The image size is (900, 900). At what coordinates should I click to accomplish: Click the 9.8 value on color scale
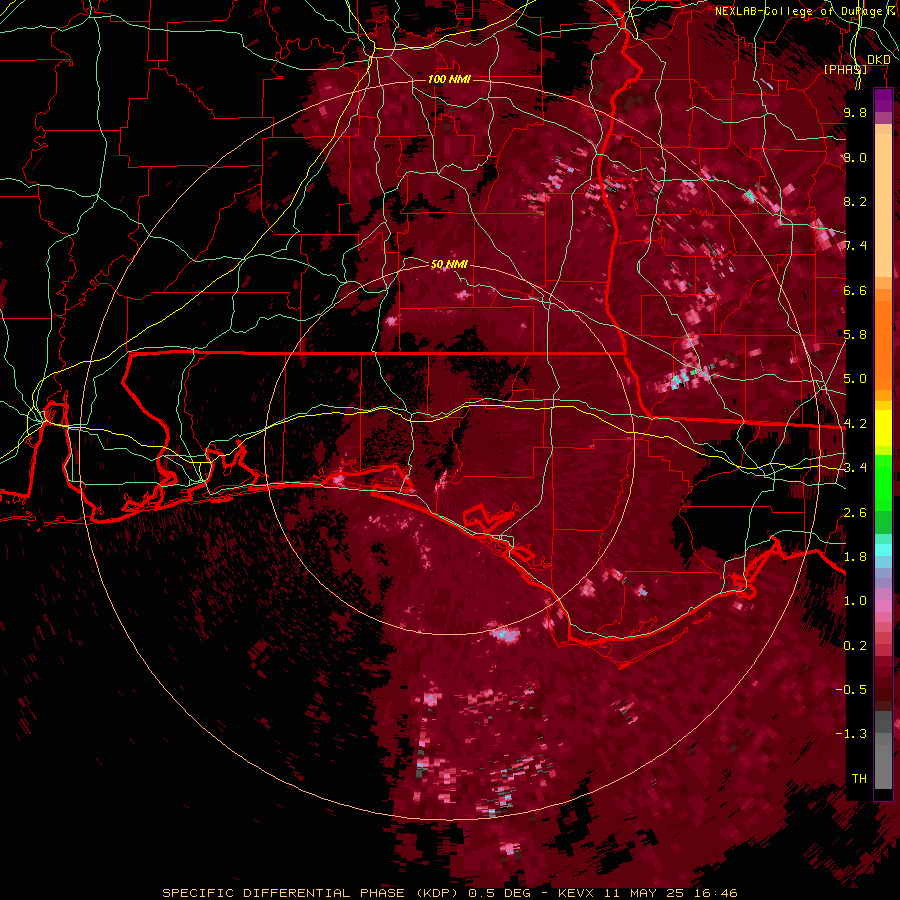point(855,112)
